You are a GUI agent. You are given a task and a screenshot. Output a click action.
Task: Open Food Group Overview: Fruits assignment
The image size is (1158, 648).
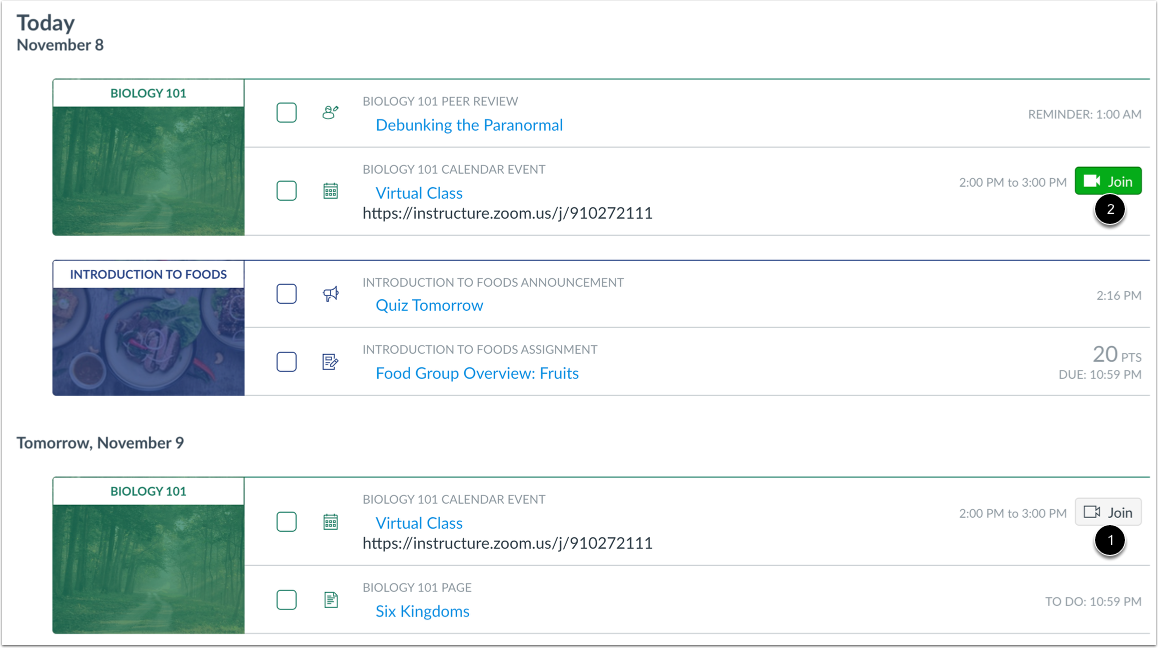477,373
